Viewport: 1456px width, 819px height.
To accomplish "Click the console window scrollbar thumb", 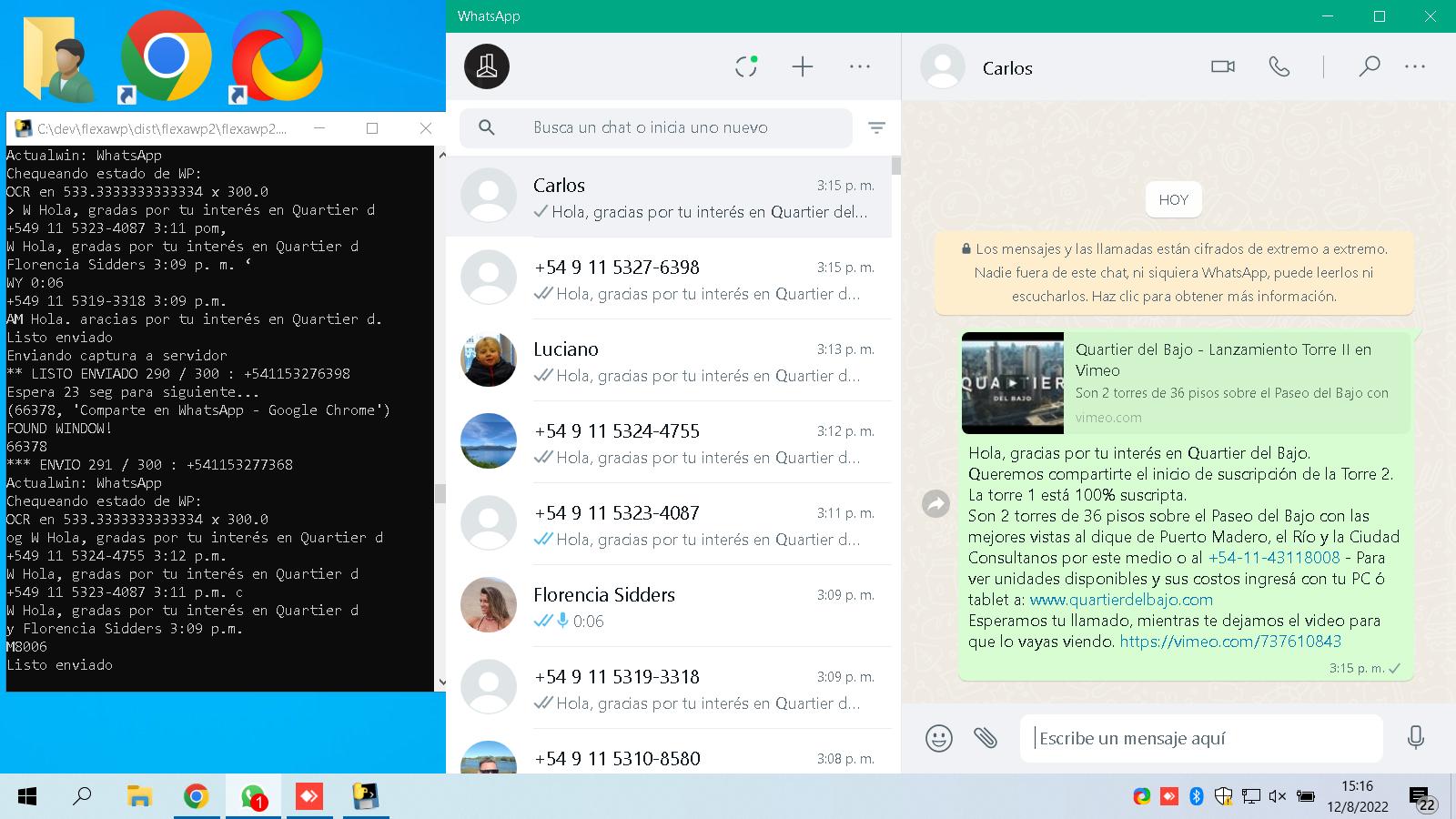I will click(440, 493).
